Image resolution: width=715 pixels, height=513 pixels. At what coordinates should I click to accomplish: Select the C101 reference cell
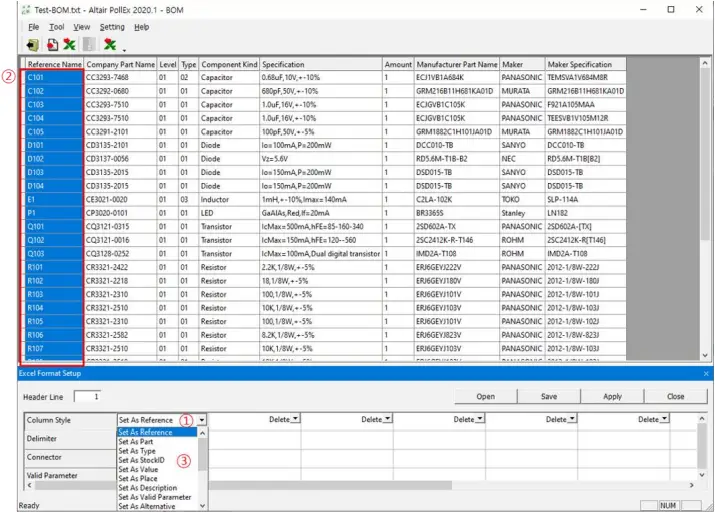[x=54, y=78]
